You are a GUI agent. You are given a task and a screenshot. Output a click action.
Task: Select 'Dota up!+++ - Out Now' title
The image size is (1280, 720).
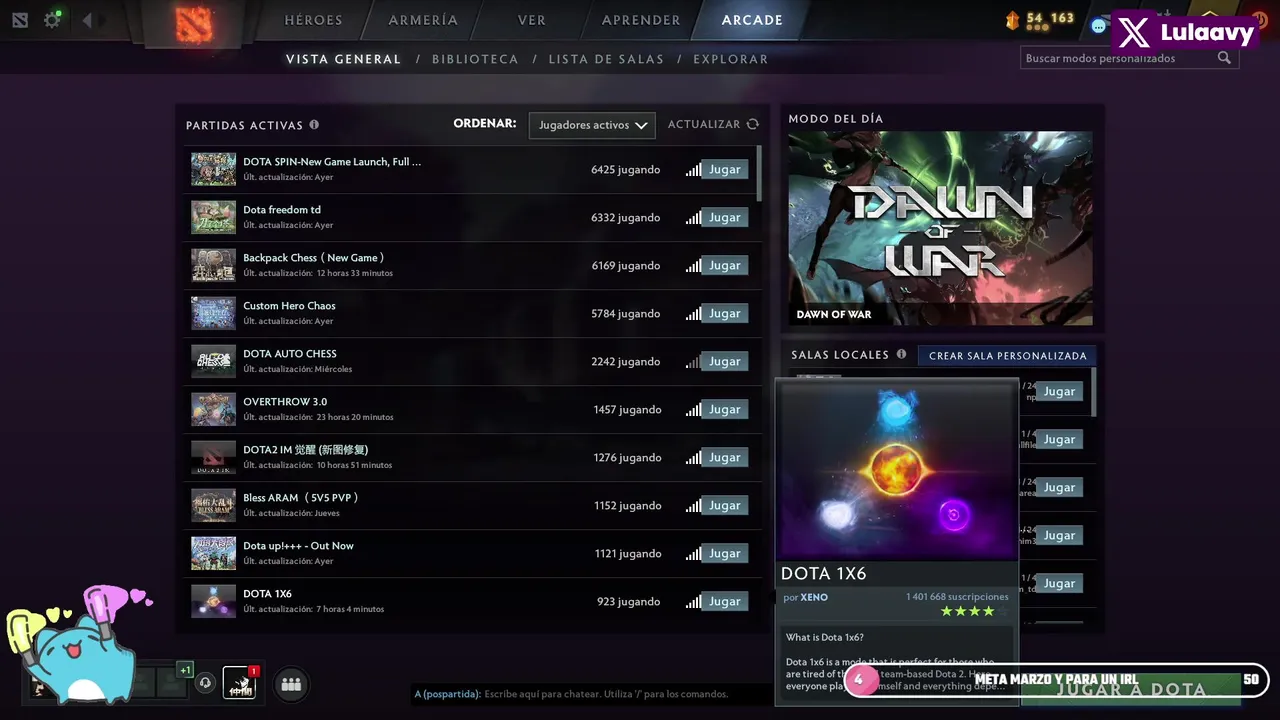pyautogui.click(x=298, y=546)
